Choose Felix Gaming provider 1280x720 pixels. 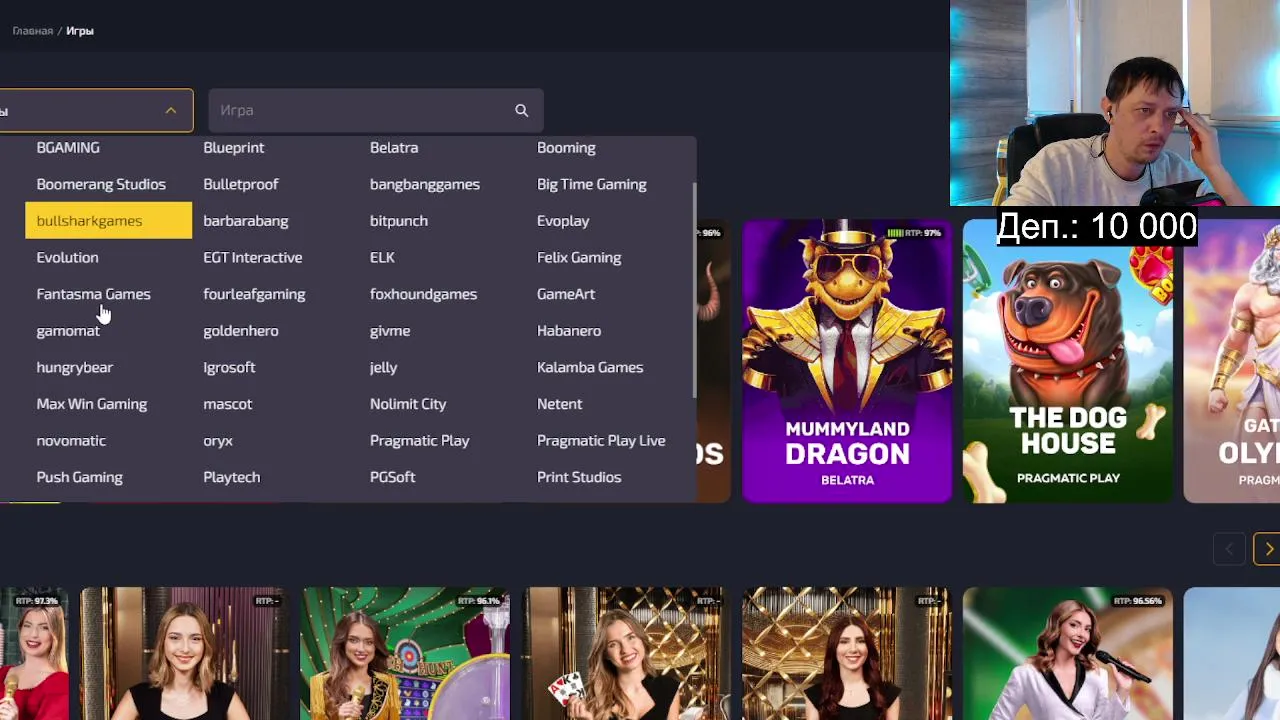click(579, 257)
